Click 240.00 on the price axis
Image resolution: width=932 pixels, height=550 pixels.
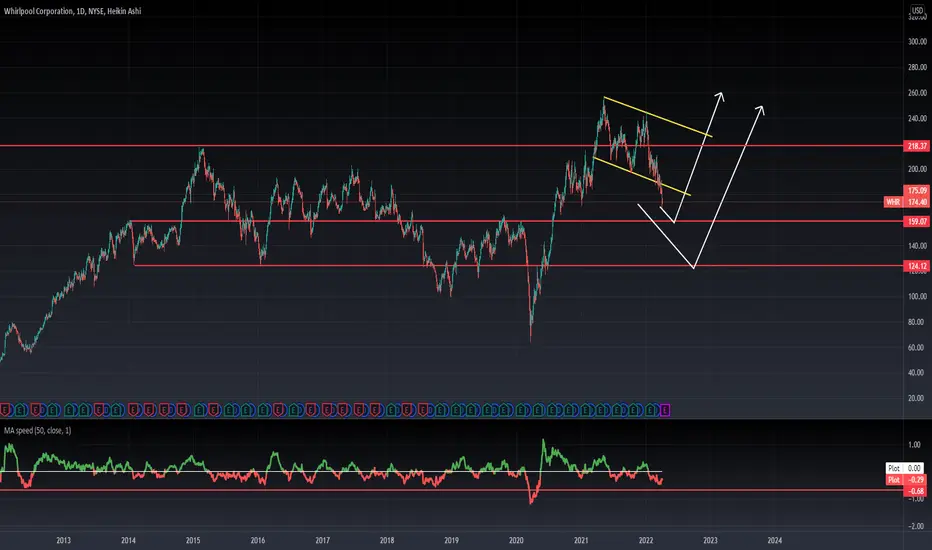pos(917,118)
